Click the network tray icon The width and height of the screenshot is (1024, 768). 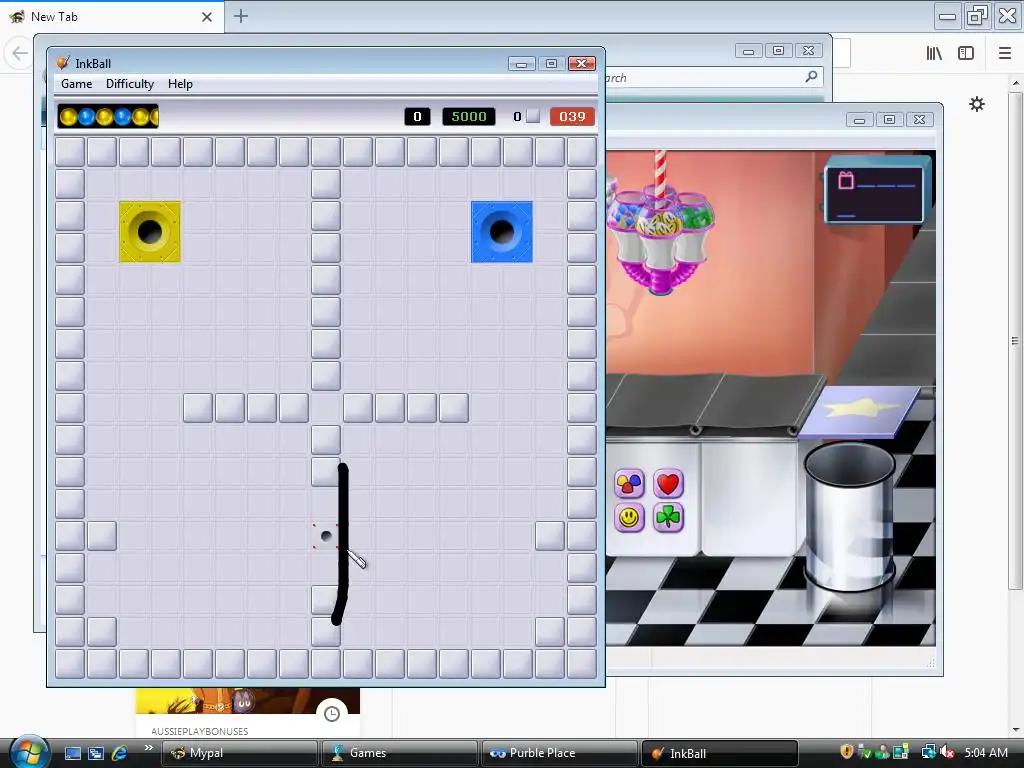pos(929,752)
